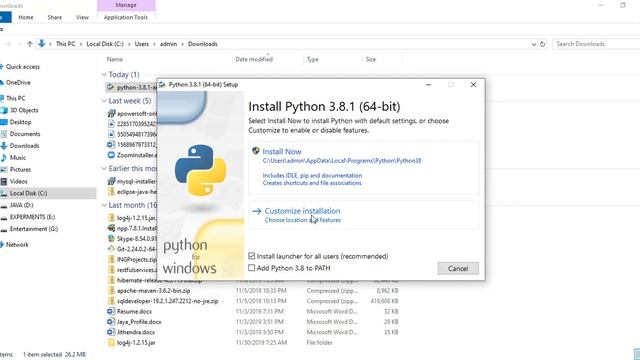Close the Python 3.8.1 Setup dialog
This screenshot has width=640, height=360.
(x=473, y=84)
